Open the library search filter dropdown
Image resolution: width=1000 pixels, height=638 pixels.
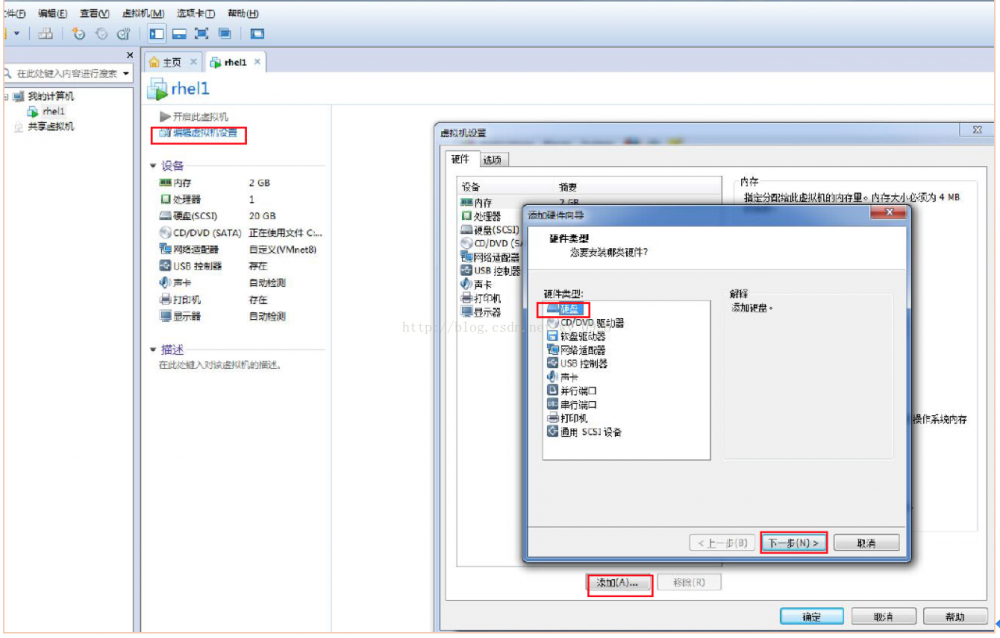pos(128,72)
